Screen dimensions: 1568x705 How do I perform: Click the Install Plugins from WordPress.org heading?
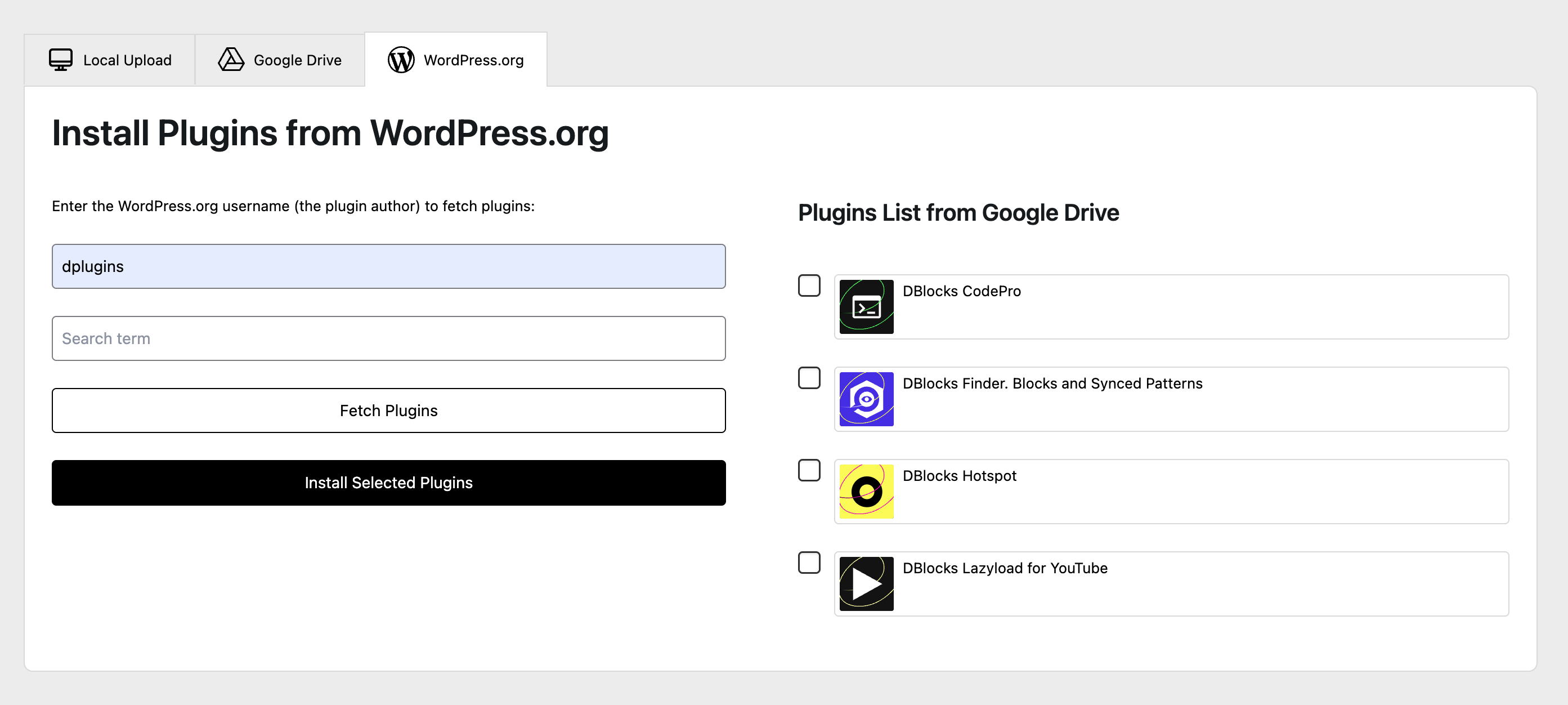[330, 133]
